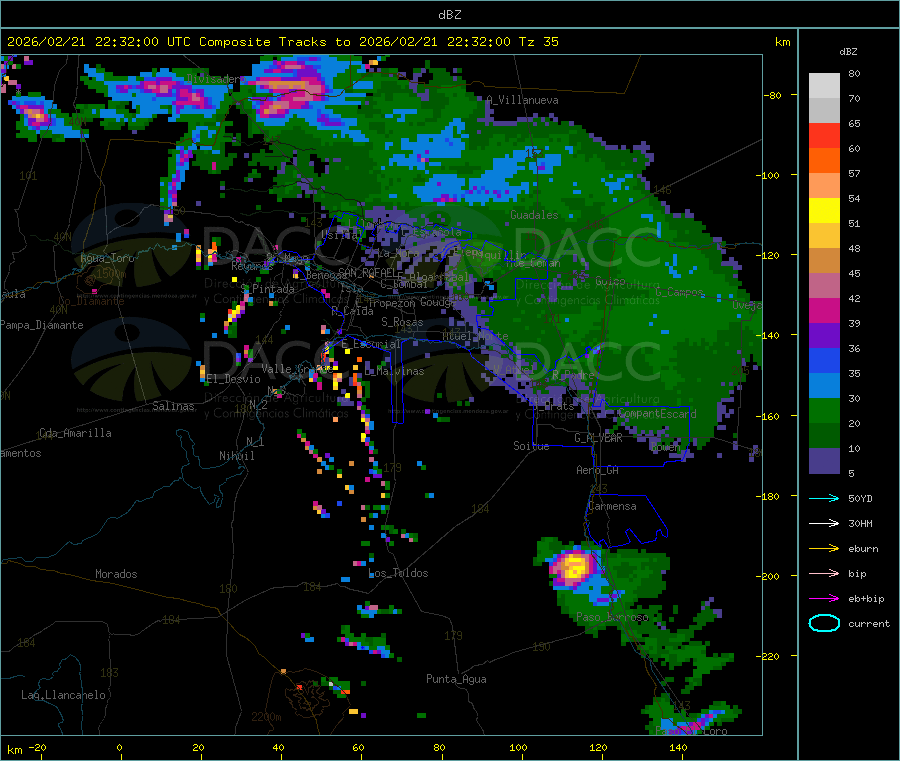Click the 'km' unit label at bottom left

(14, 750)
